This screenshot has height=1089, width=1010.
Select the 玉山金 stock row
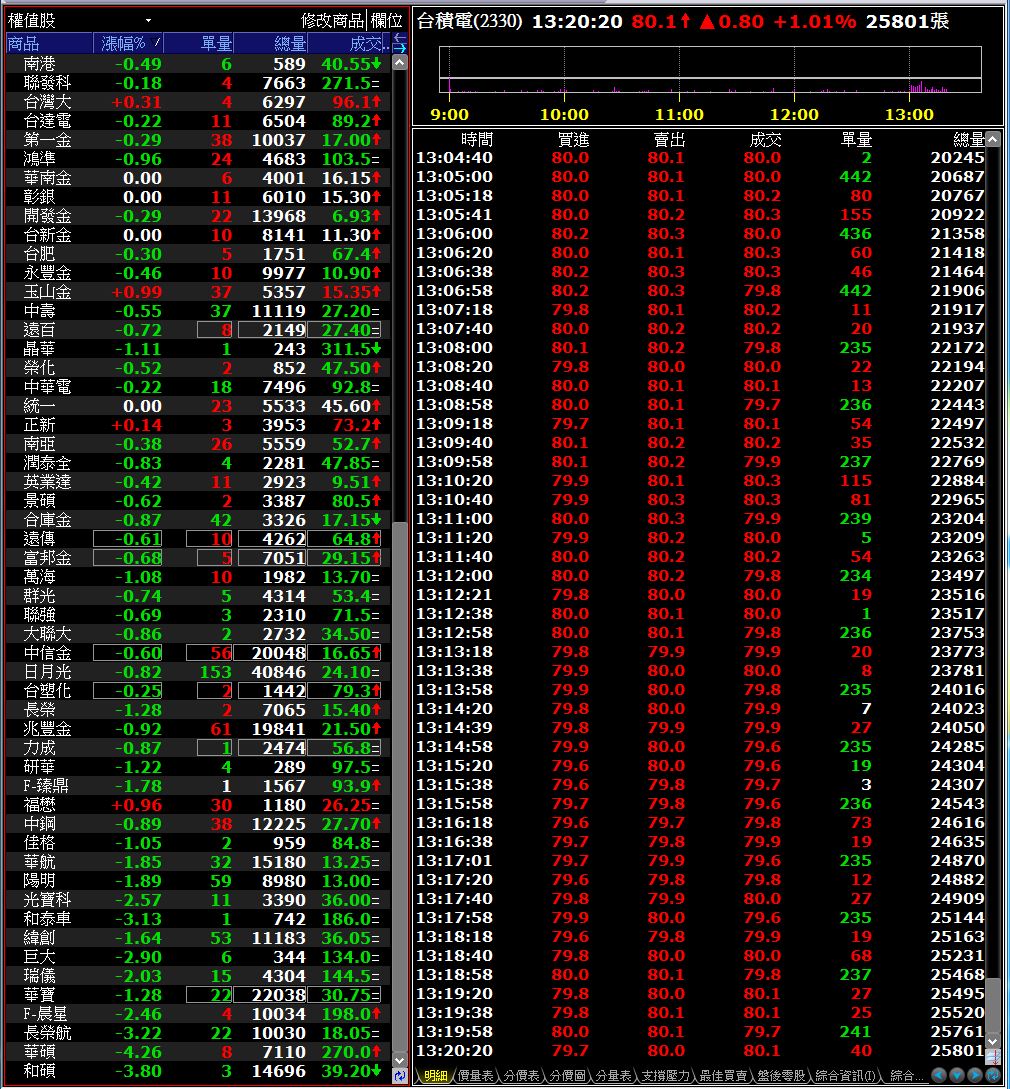(198, 292)
